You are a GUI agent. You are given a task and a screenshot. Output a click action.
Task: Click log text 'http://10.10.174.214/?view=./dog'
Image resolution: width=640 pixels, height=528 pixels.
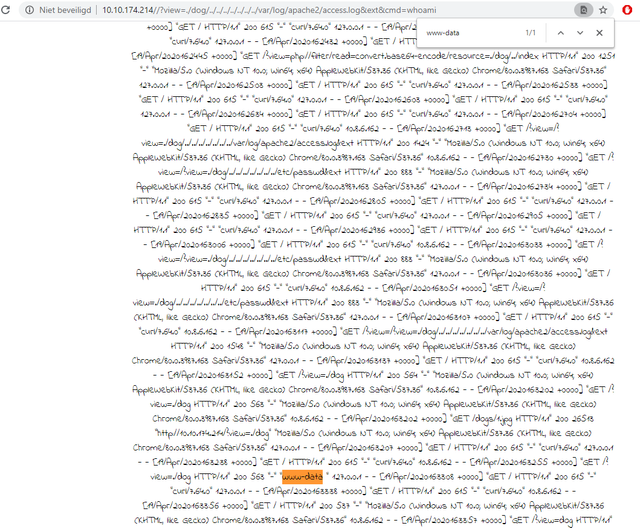click(x=213, y=433)
